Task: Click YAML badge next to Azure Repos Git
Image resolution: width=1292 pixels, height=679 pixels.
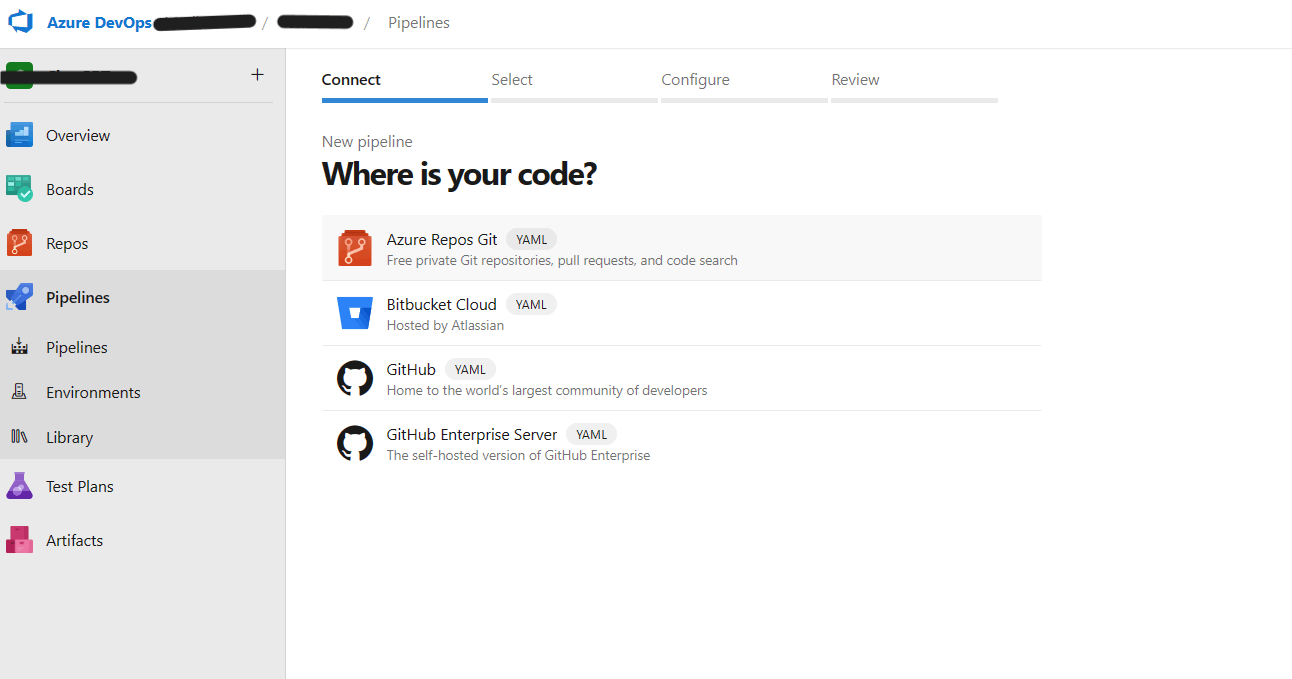Action: click(x=531, y=240)
